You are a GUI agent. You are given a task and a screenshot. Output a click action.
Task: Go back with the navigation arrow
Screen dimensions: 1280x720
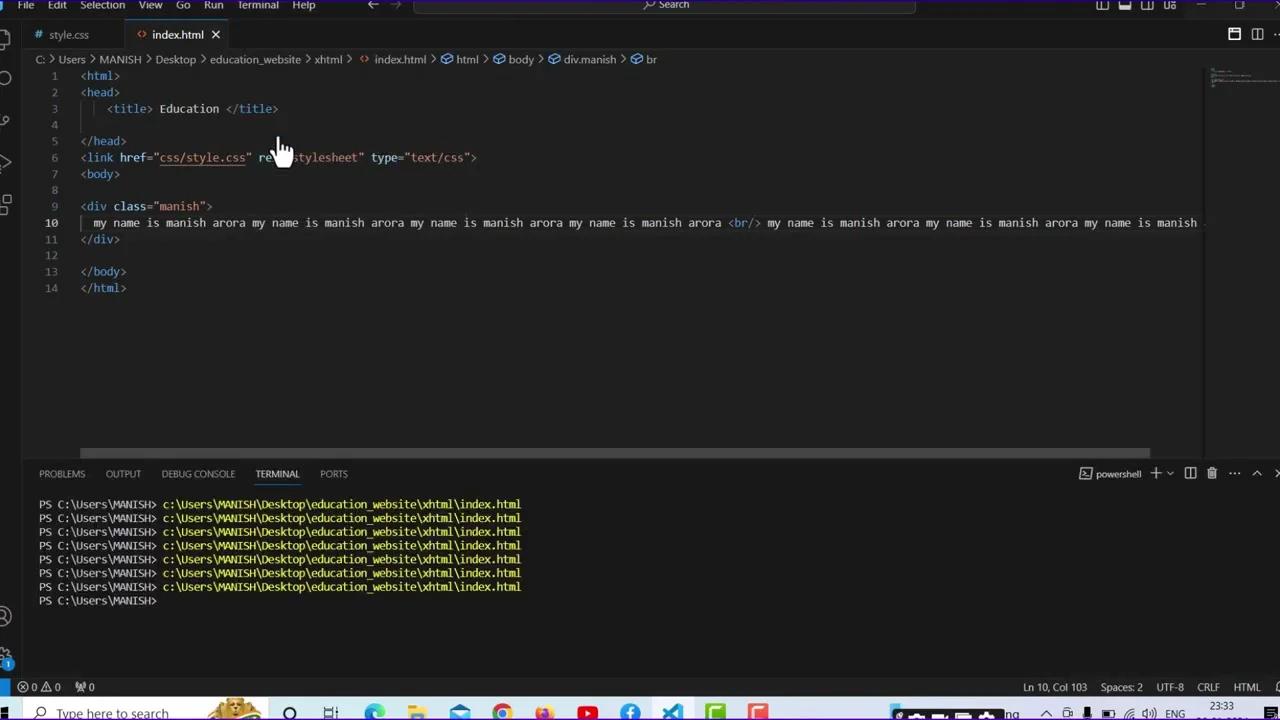coord(373,5)
